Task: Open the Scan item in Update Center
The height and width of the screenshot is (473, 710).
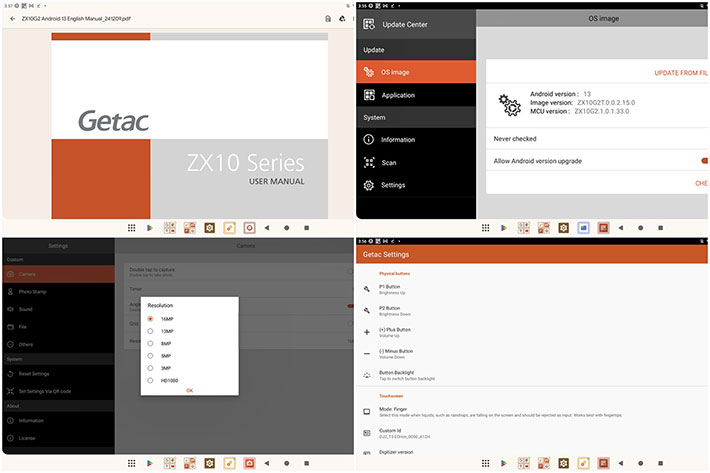Action: (389, 162)
